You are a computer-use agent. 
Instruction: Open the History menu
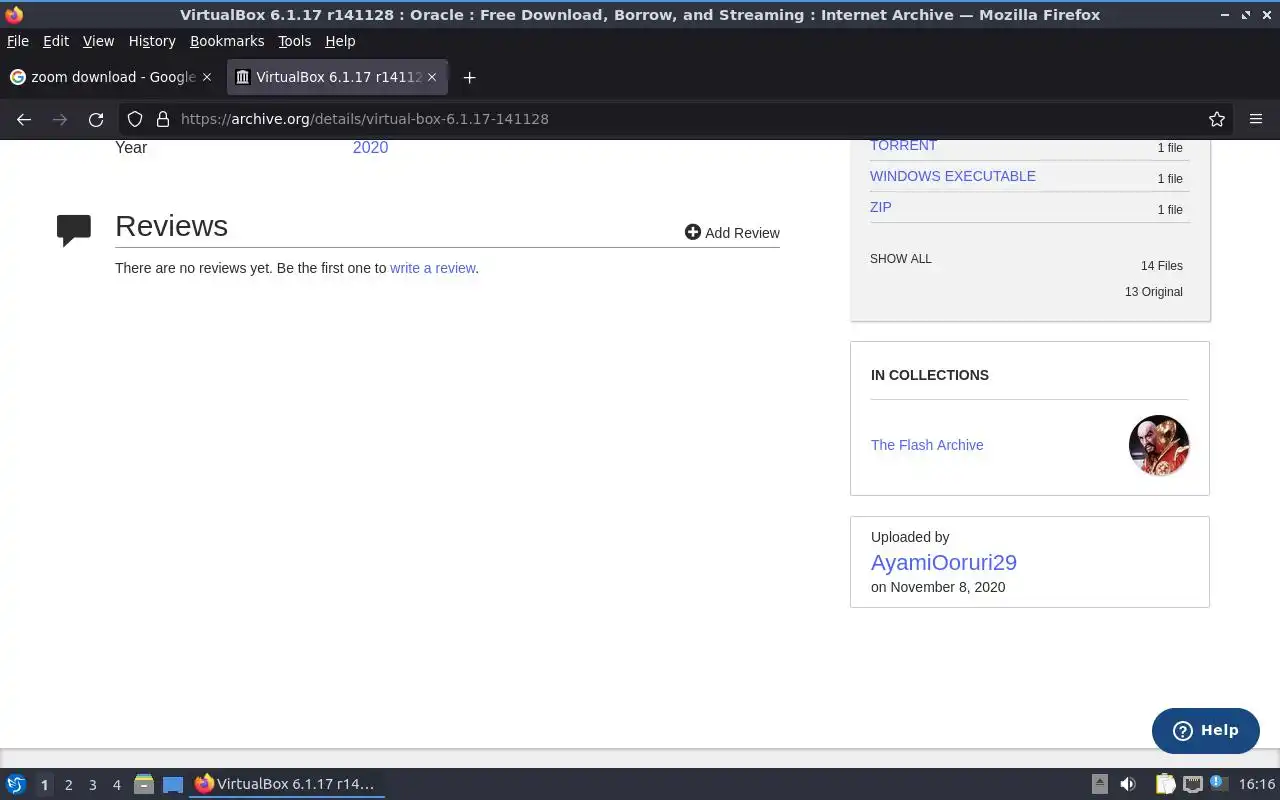[x=152, y=41]
